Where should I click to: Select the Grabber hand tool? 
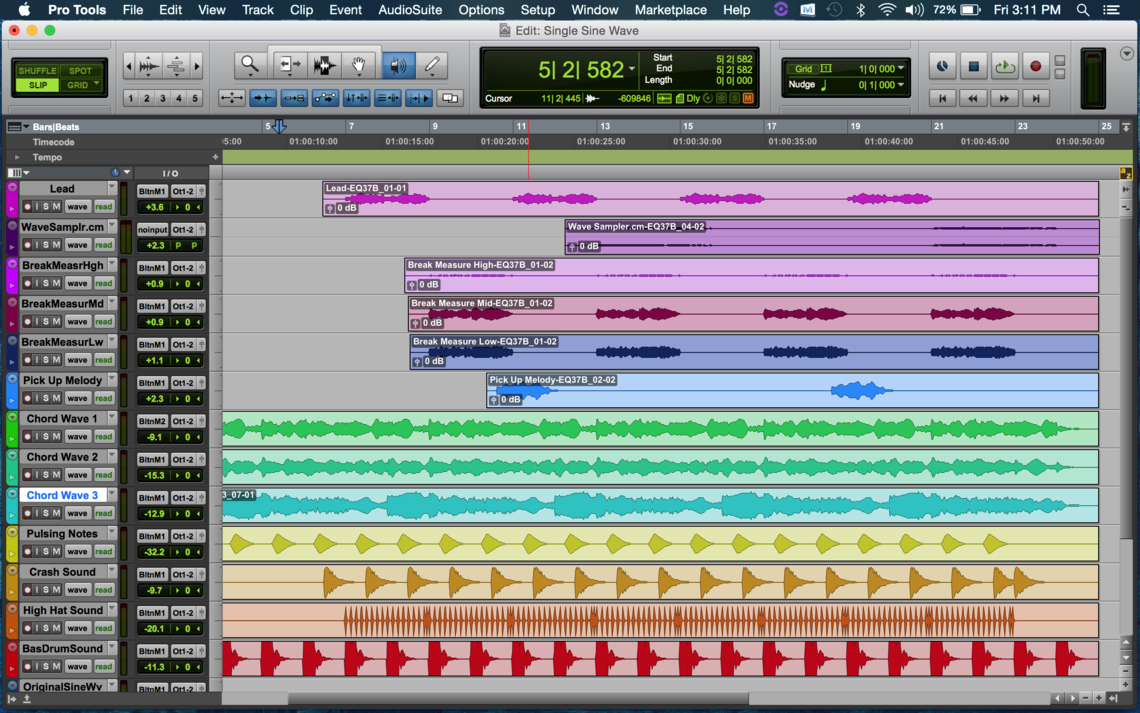click(x=359, y=65)
